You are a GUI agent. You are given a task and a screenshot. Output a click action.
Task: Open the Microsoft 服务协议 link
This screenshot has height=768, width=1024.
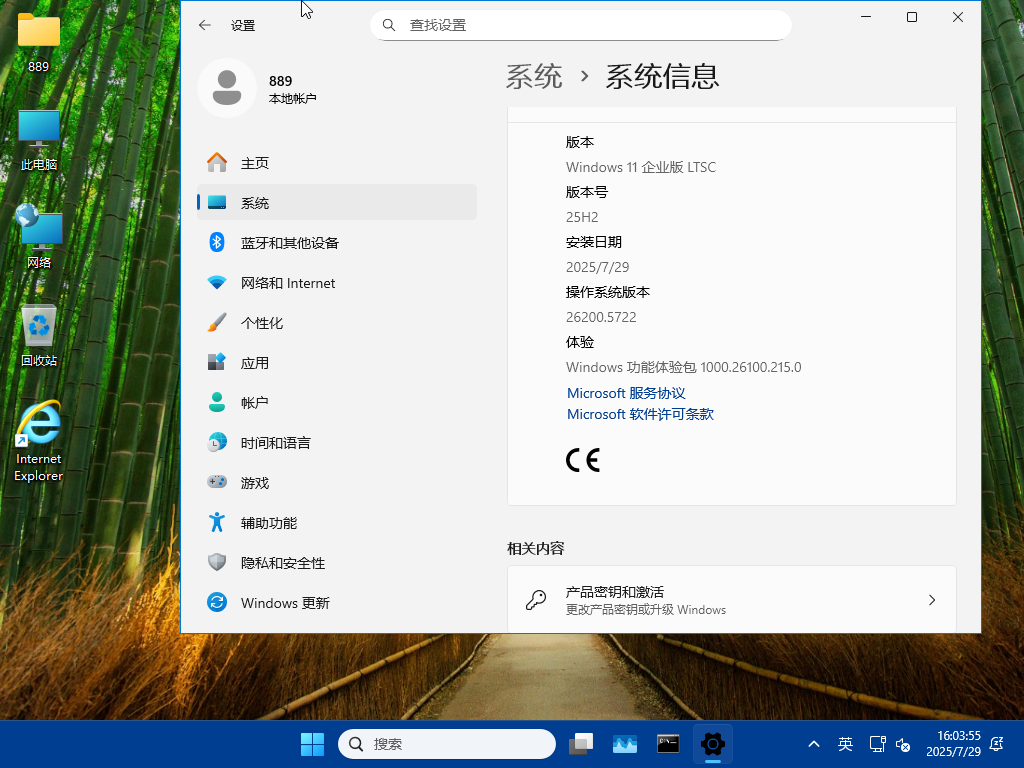(626, 393)
